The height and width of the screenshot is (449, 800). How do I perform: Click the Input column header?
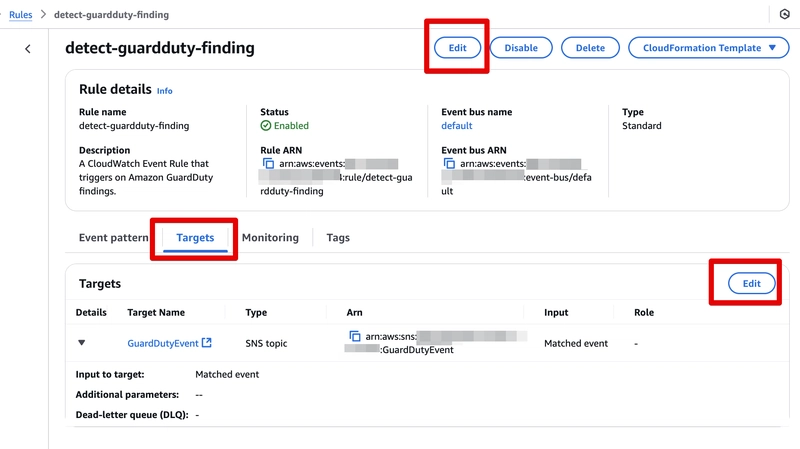tap(556, 312)
